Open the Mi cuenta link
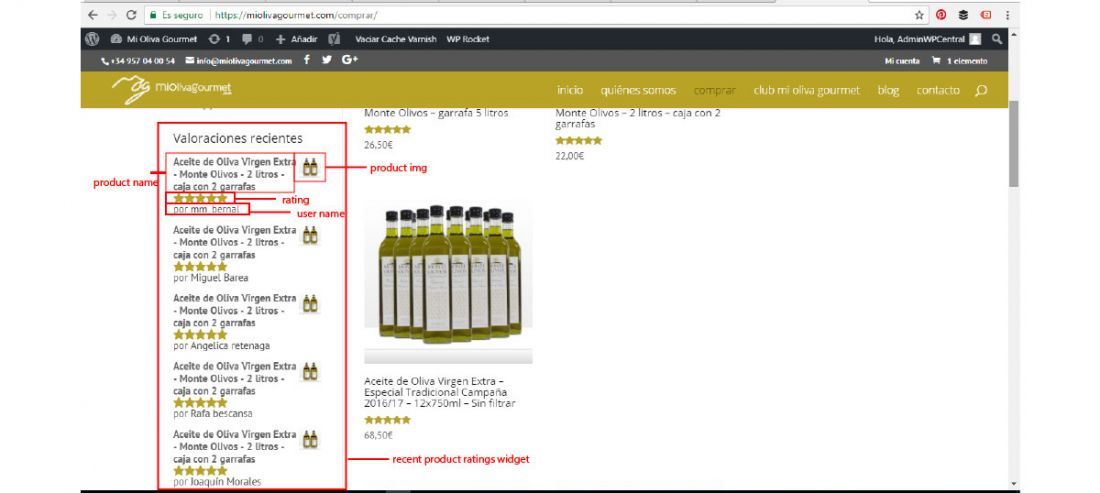 click(902, 61)
